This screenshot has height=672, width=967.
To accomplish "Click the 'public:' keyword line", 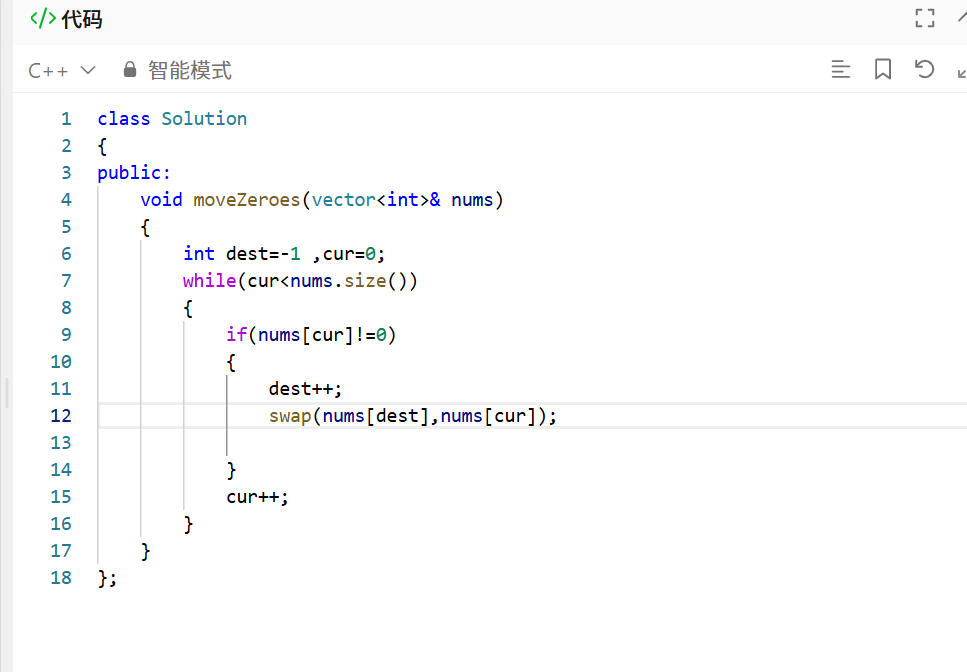I will pyautogui.click(x=134, y=173).
